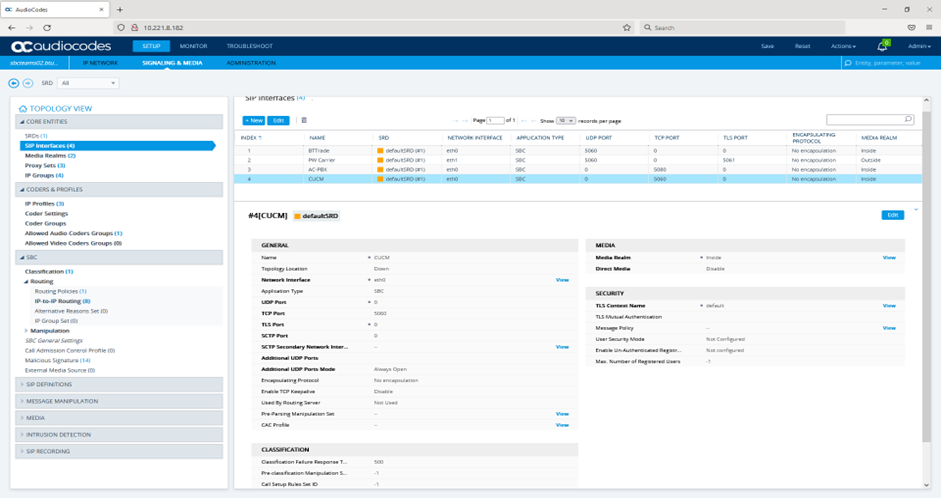Collapse the SBC section

click(x=119, y=257)
